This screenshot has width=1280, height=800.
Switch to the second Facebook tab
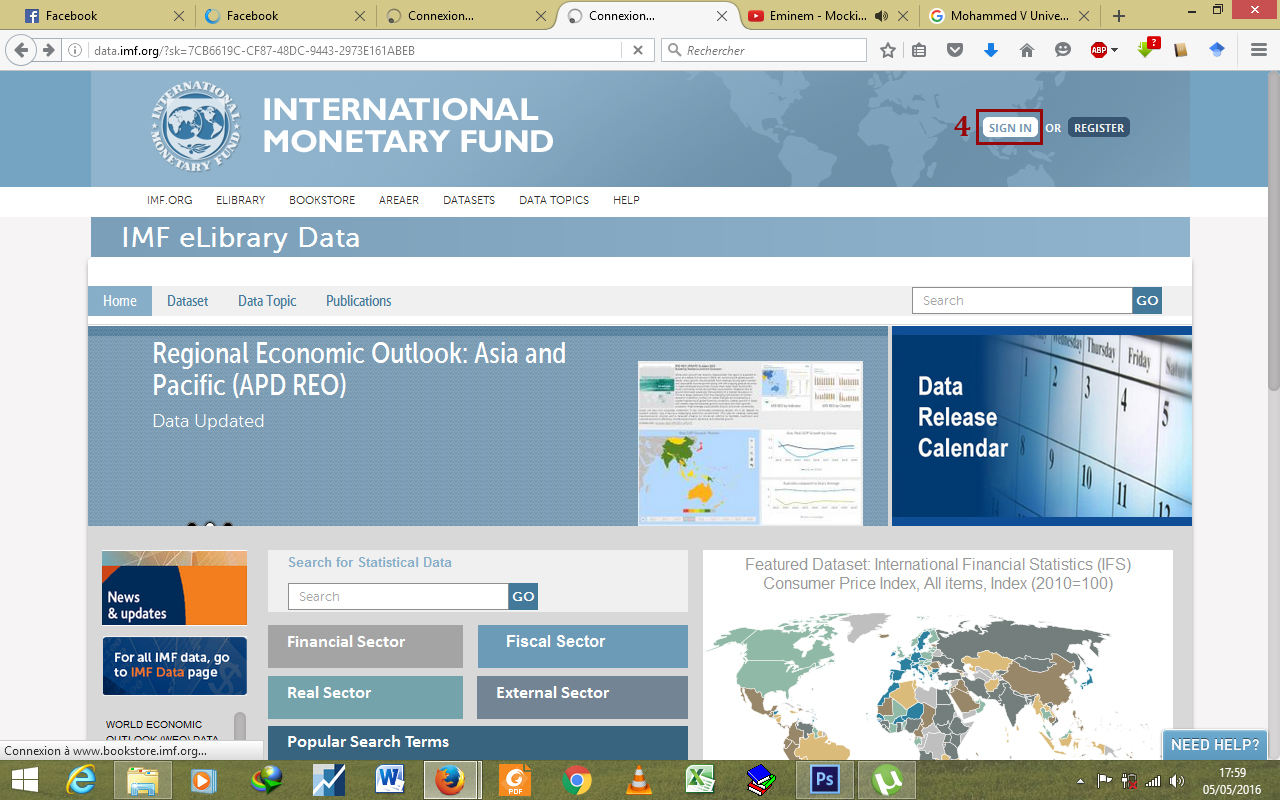[286, 16]
